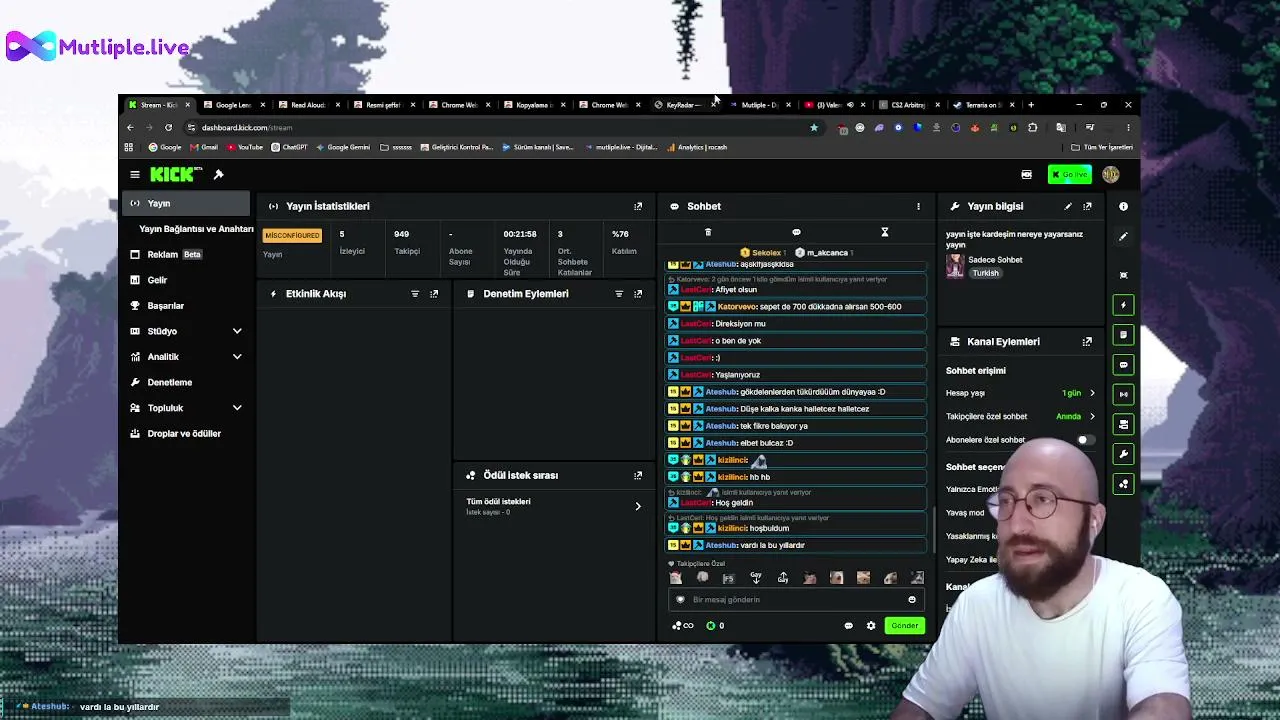Send message with the Gönder button
The height and width of the screenshot is (720, 1280).
click(x=904, y=626)
